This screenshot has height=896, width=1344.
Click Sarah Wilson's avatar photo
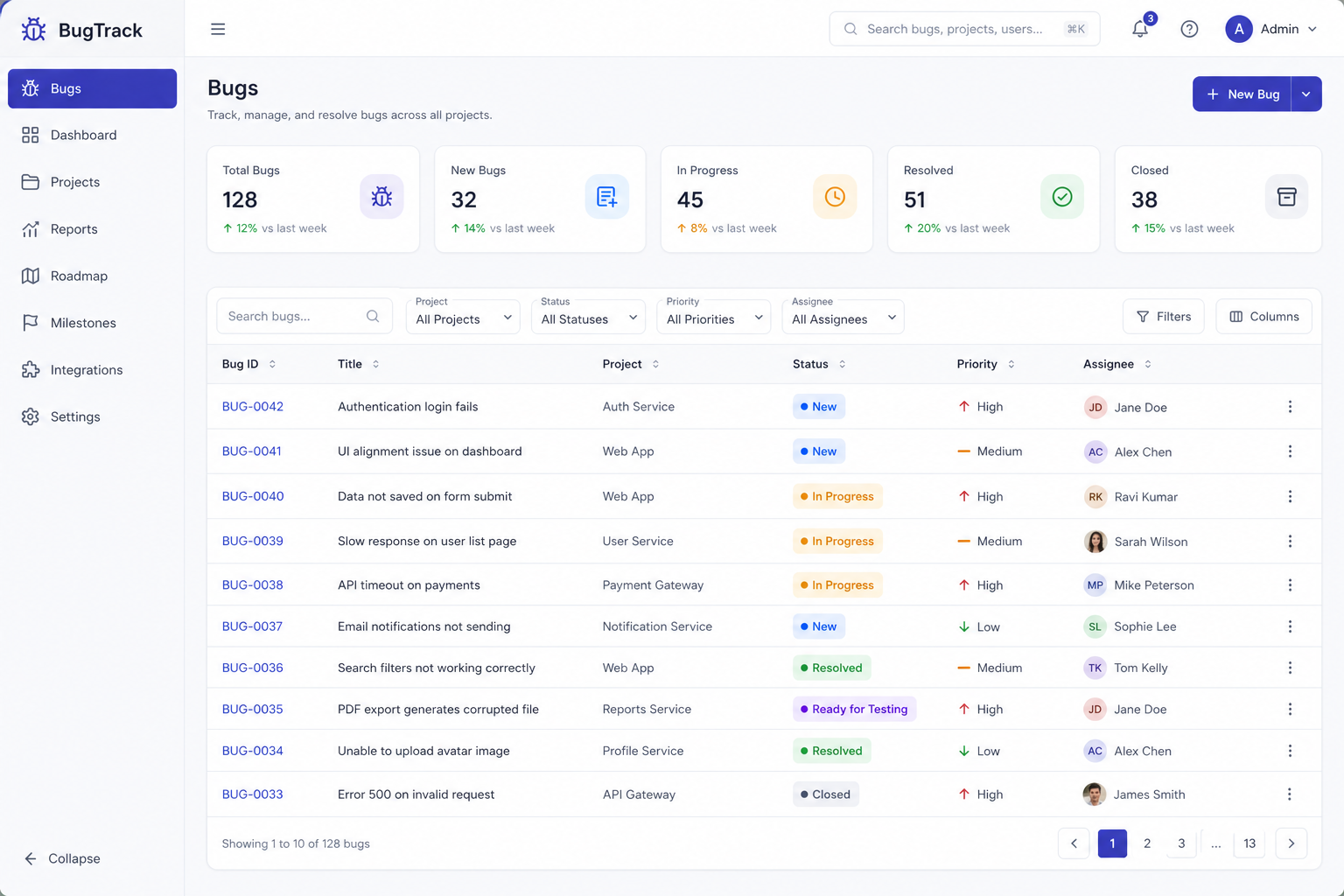1095,542
